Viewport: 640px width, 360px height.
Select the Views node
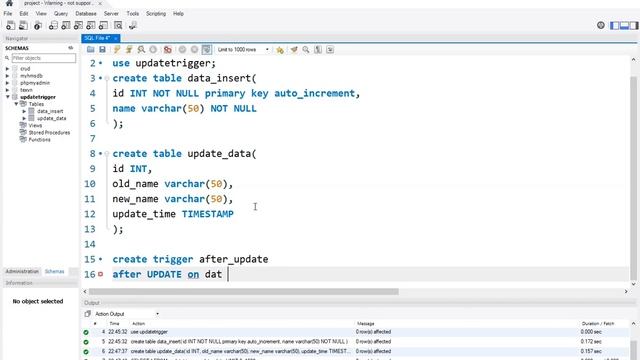[x=35, y=125]
